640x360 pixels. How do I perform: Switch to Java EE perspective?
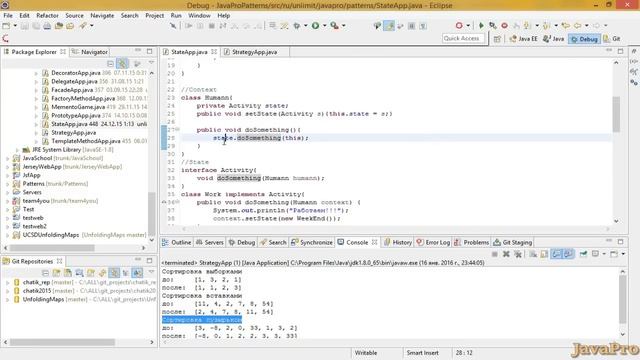tap(523, 39)
